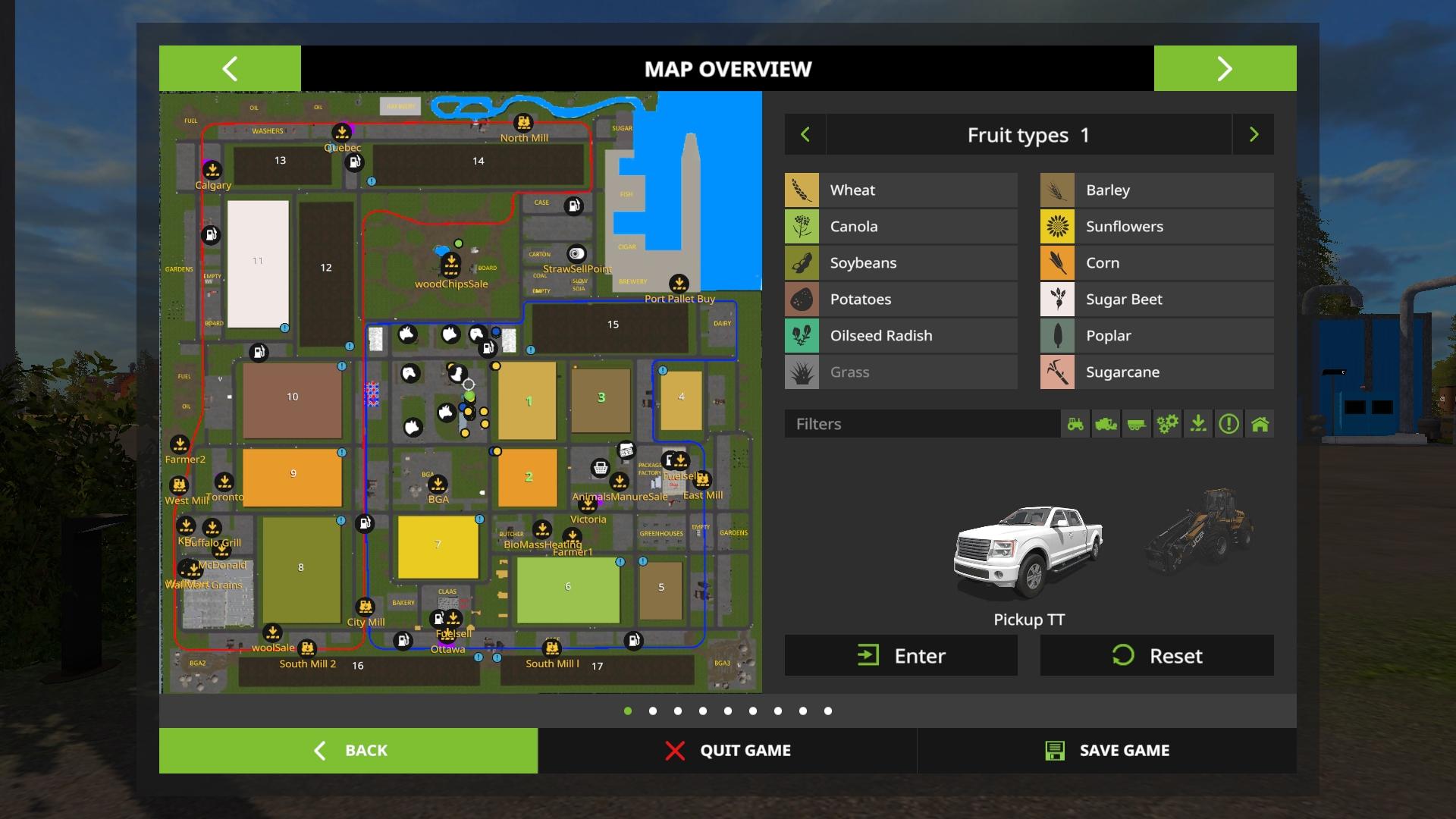Toggle the trailer tools map filter
The image size is (1456, 819).
click(x=1136, y=424)
